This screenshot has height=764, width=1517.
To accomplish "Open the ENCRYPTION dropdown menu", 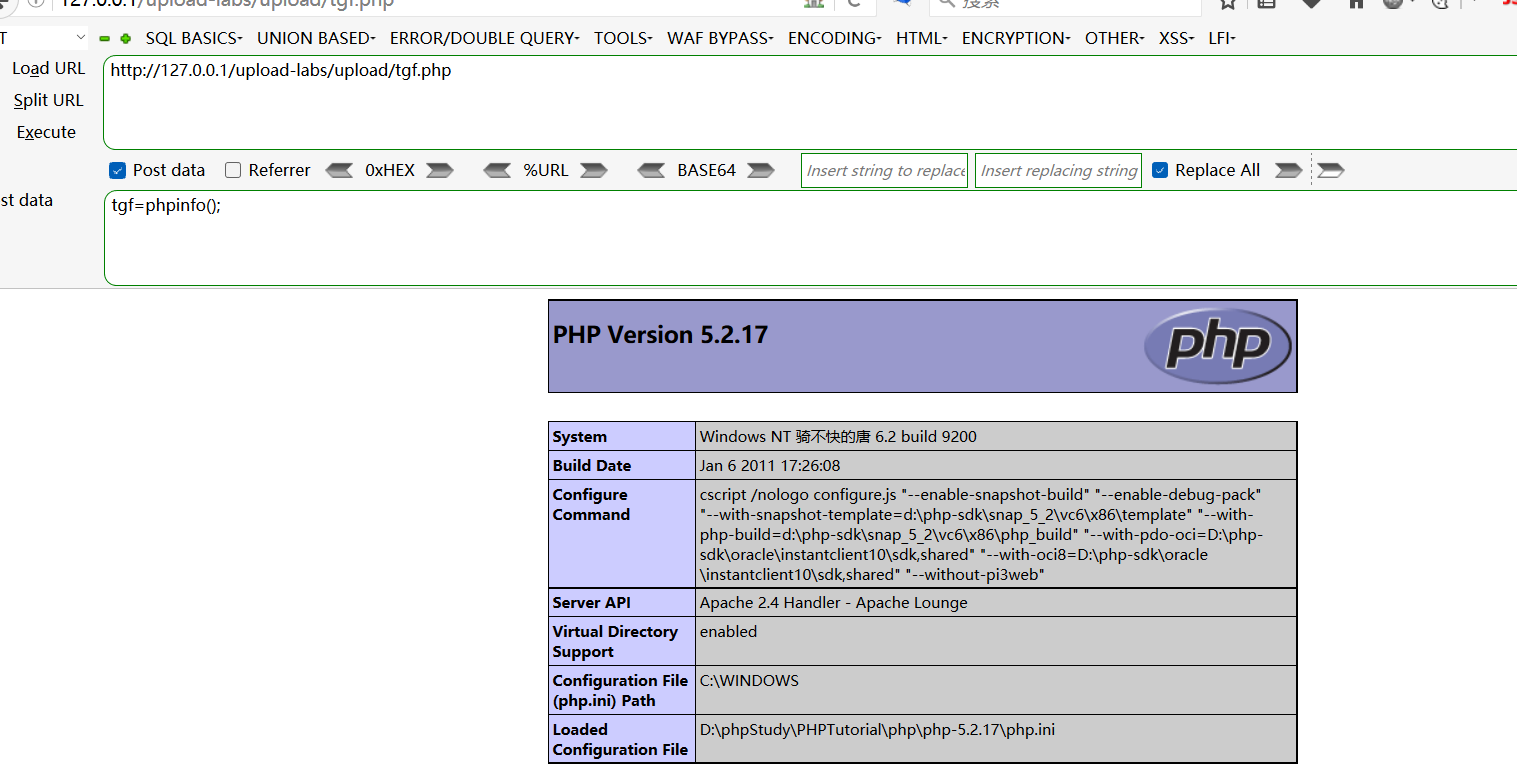I will point(1016,38).
